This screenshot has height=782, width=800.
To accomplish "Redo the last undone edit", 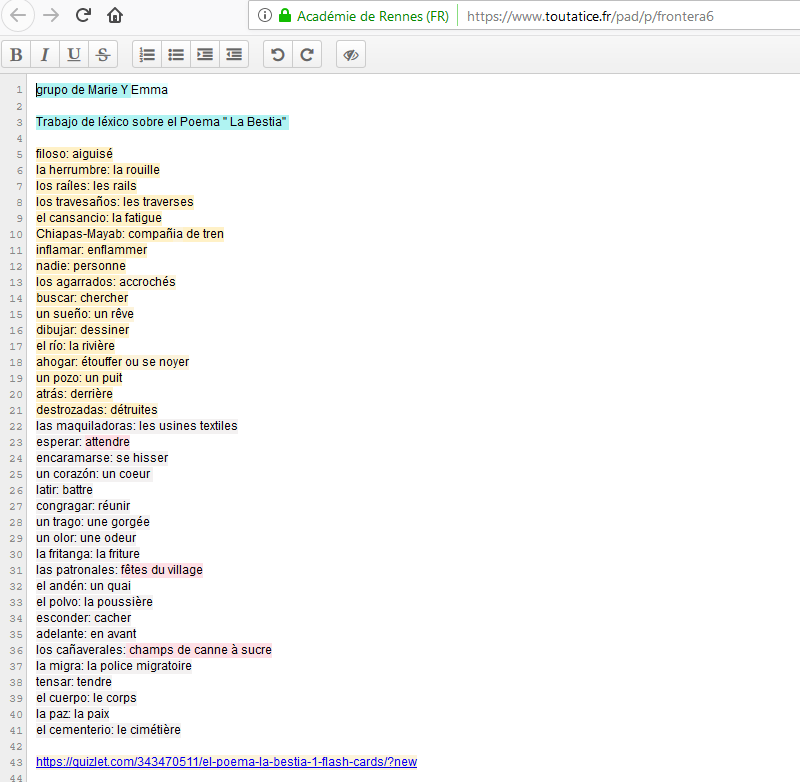I will (307, 55).
